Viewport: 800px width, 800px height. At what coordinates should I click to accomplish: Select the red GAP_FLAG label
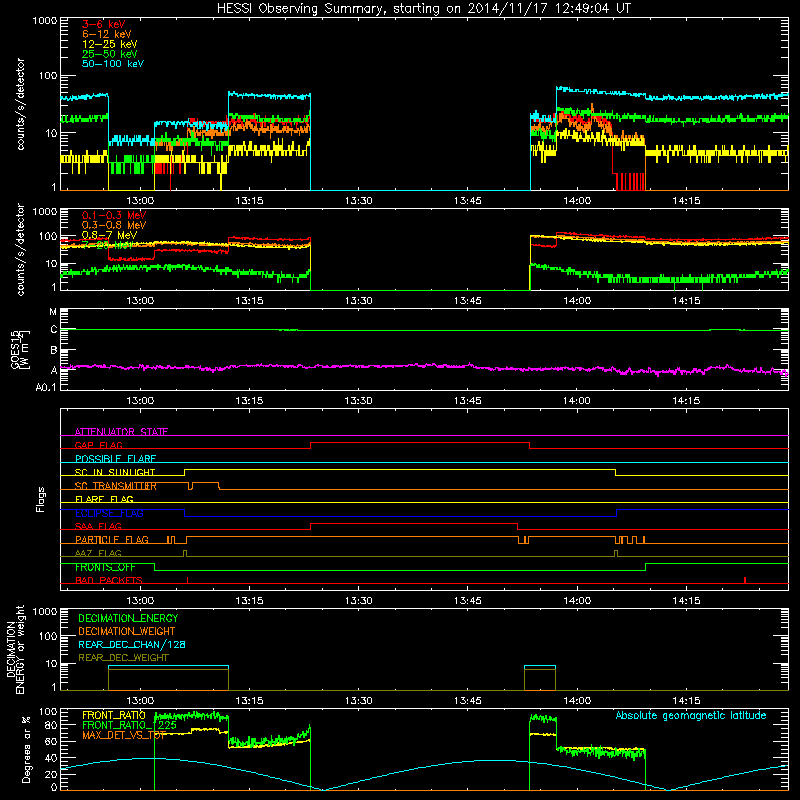pos(98,445)
